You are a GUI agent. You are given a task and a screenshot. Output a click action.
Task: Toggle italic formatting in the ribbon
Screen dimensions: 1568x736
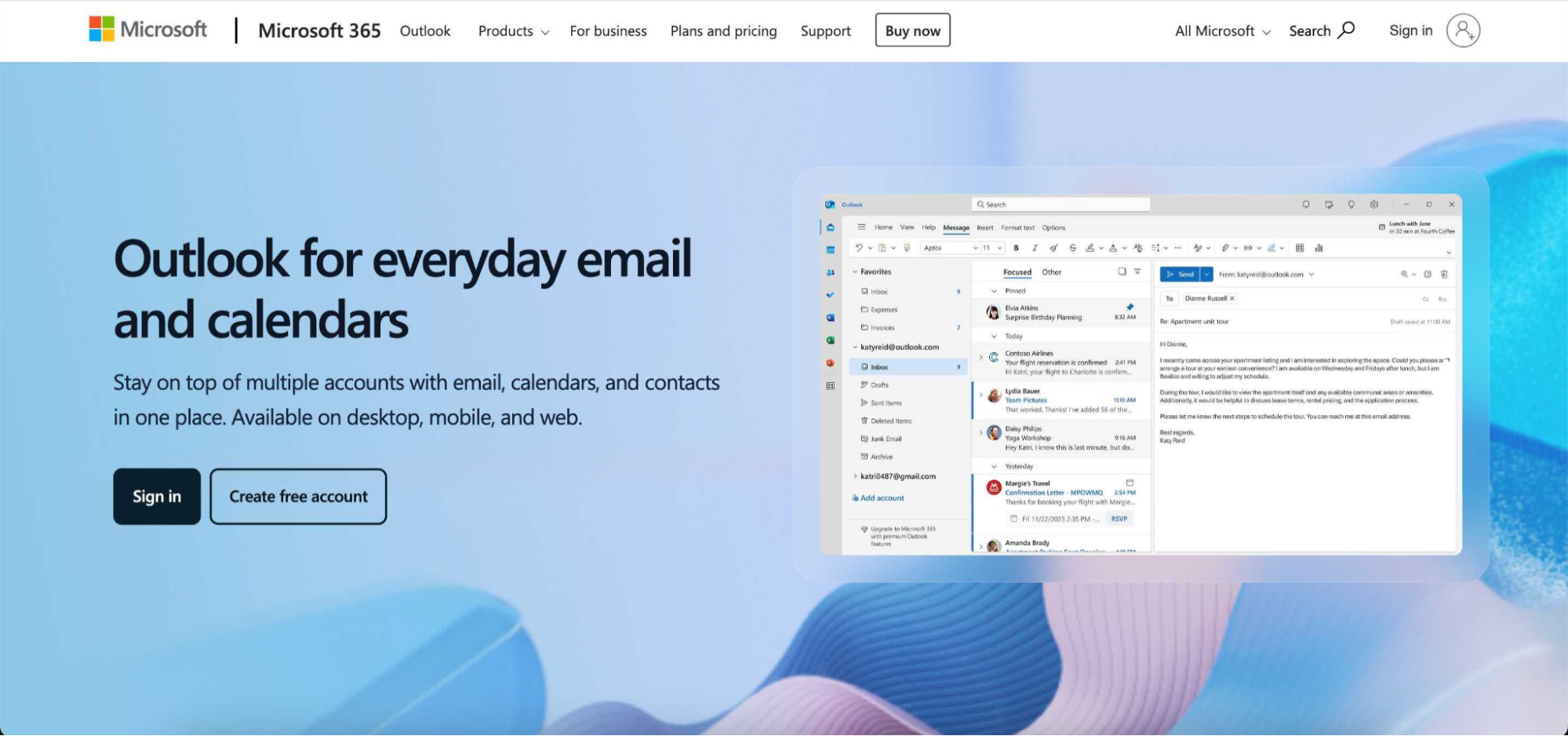[1035, 247]
